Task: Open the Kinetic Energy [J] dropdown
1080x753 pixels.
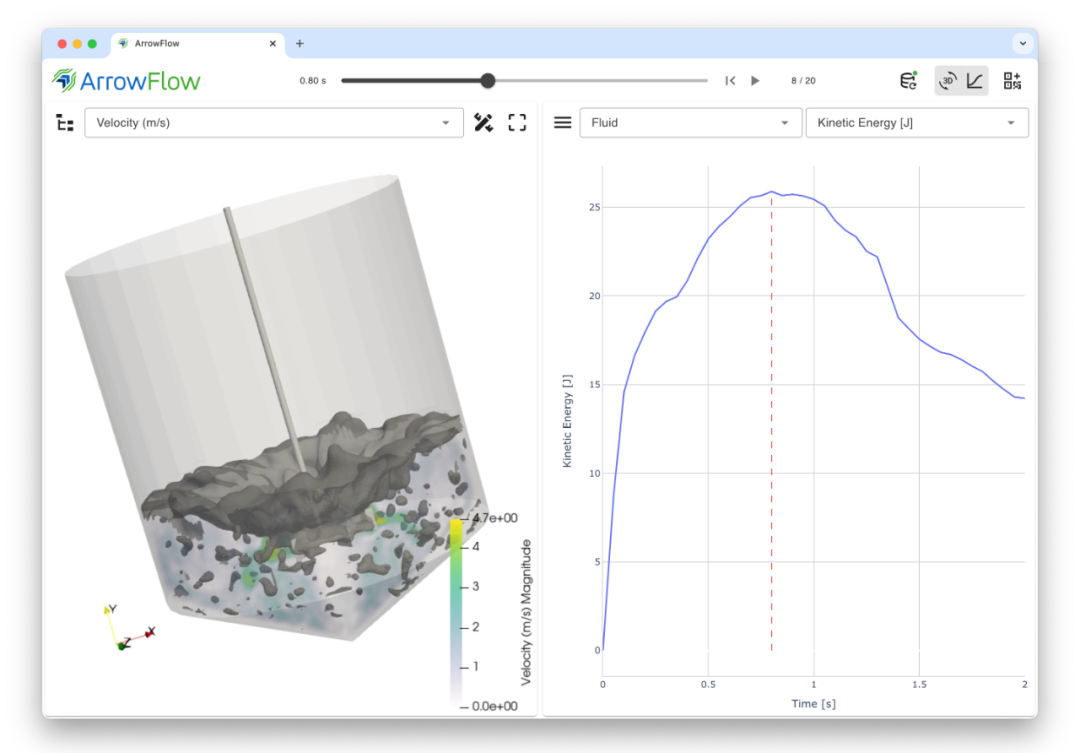Action: tap(916, 123)
